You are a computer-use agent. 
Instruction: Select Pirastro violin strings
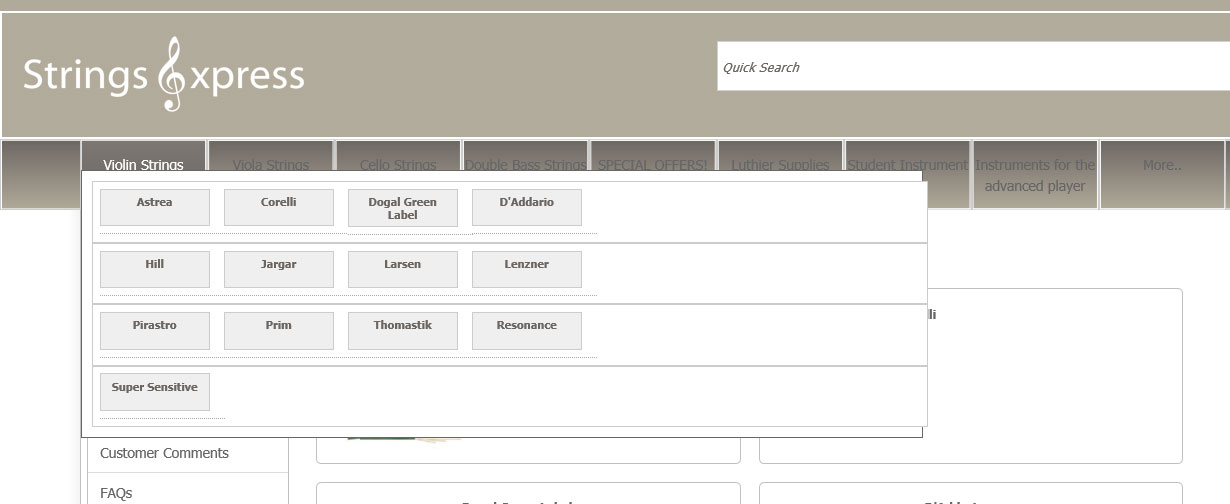pos(155,330)
